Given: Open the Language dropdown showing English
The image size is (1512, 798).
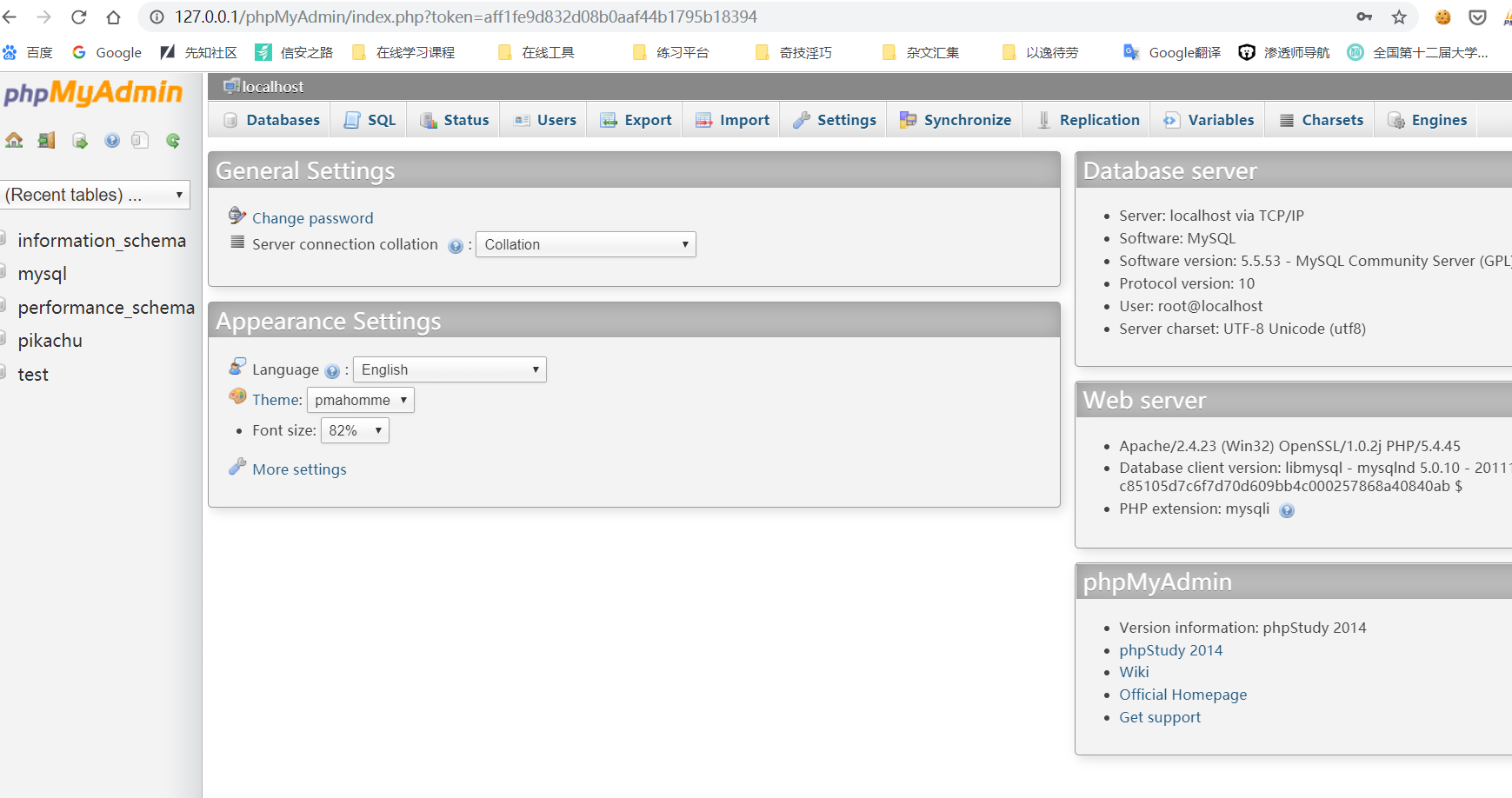Looking at the screenshot, I should [x=450, y=369].
